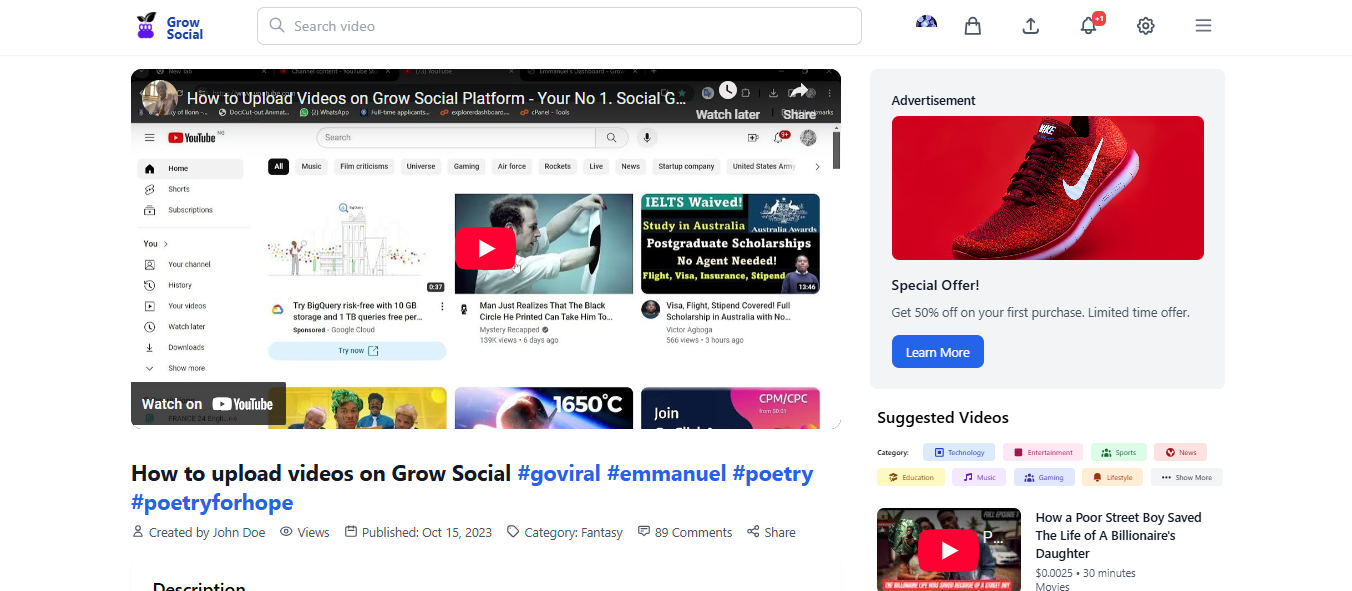The image size is (1352, 591).
Task: Filter suggestions by Technology category
Action: (959, 452)
